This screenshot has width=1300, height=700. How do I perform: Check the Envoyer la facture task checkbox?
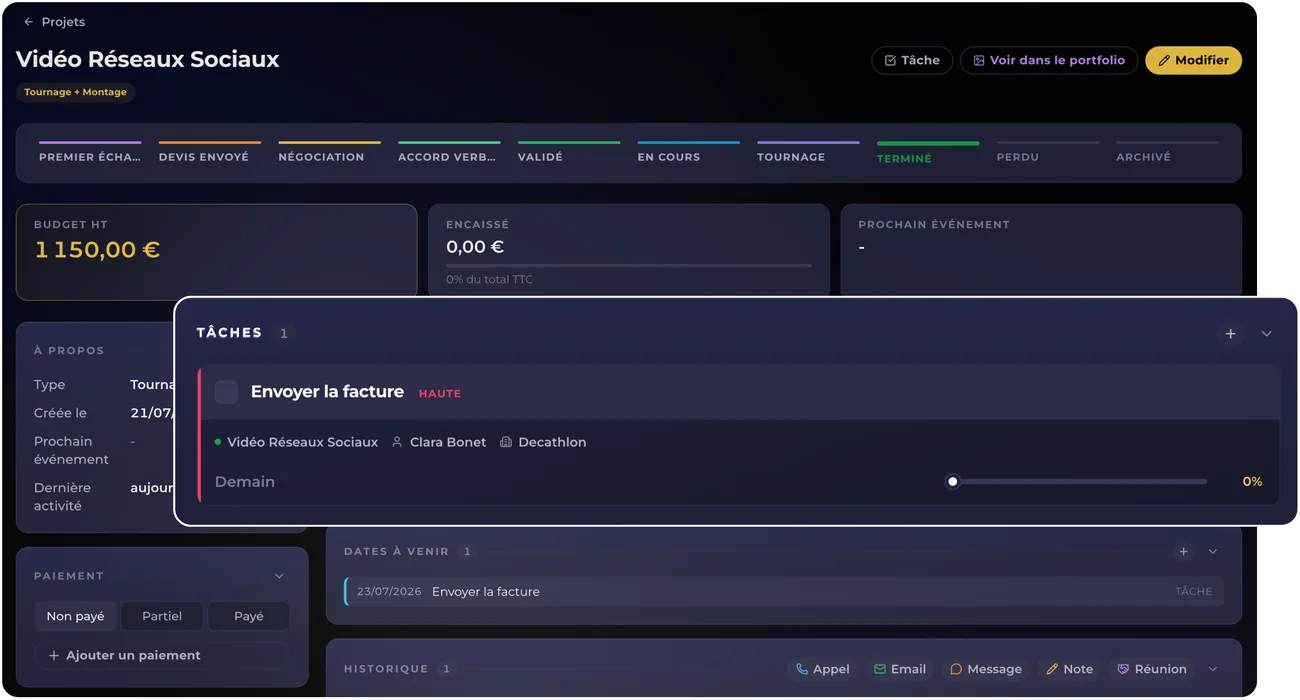(227, 392)
